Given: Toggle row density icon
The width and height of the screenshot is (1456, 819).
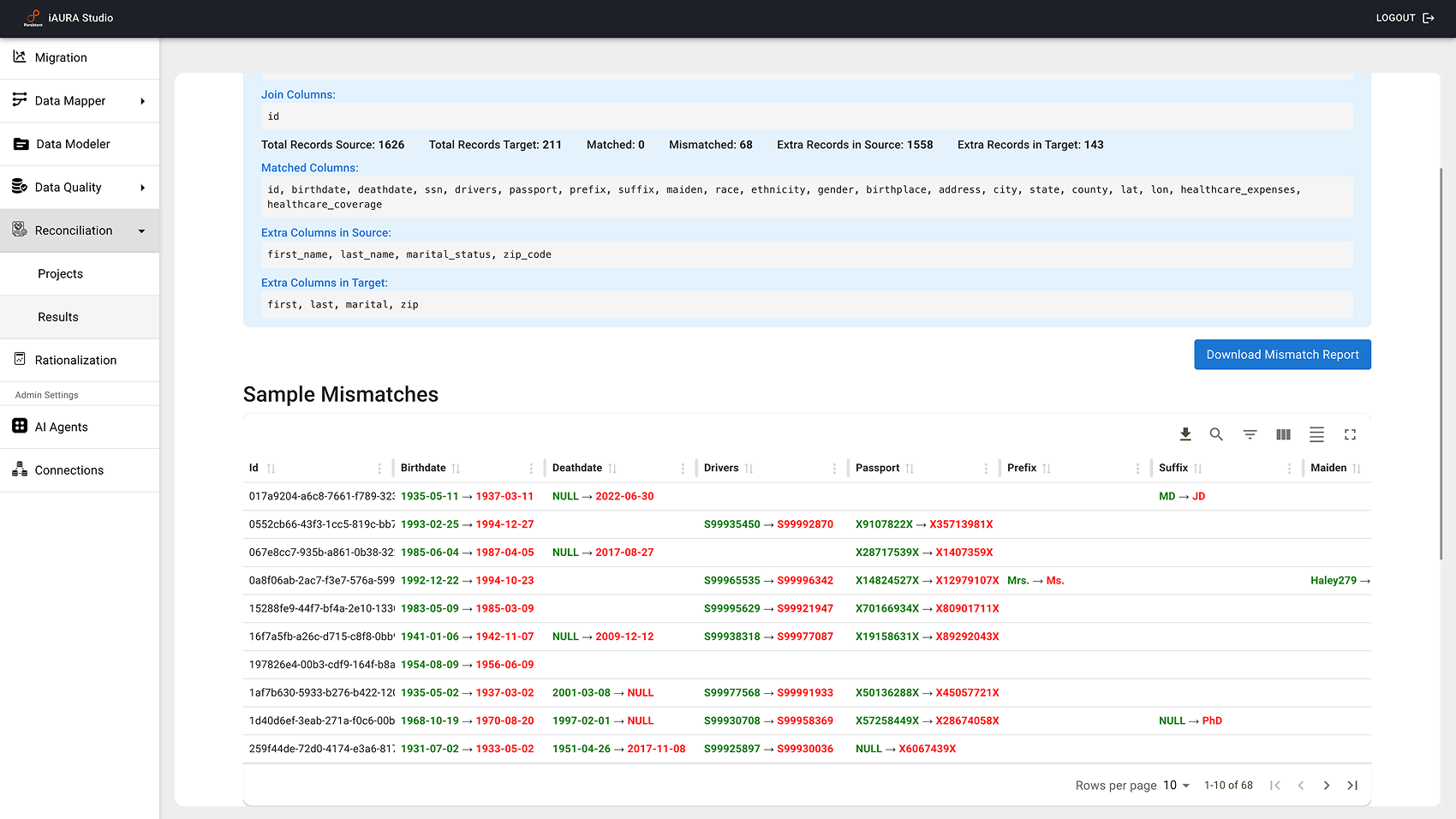Looking at the screenshot, I should (x=1316, y=434).
